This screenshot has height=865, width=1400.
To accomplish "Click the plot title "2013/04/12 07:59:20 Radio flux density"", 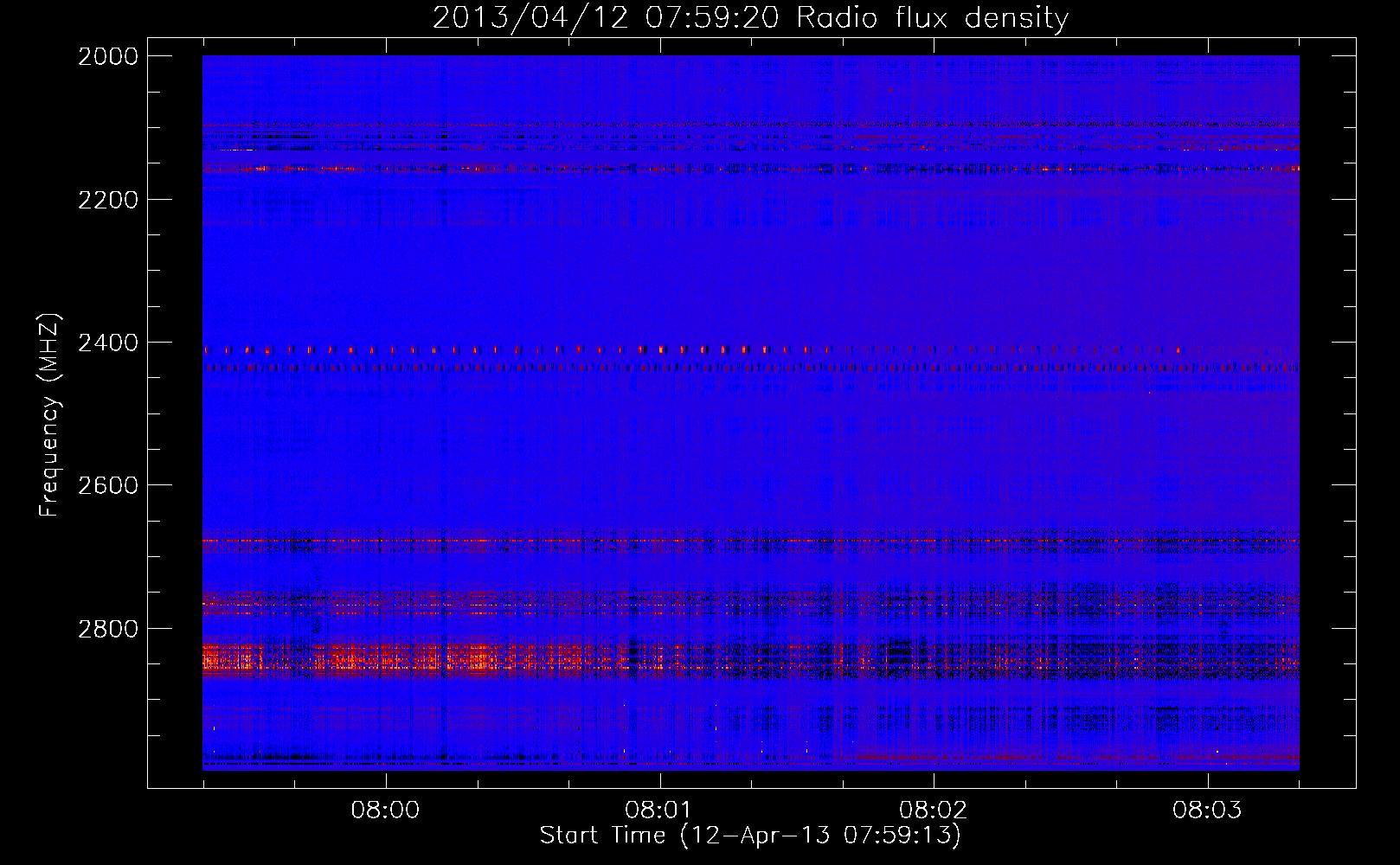I will [750, 17].
